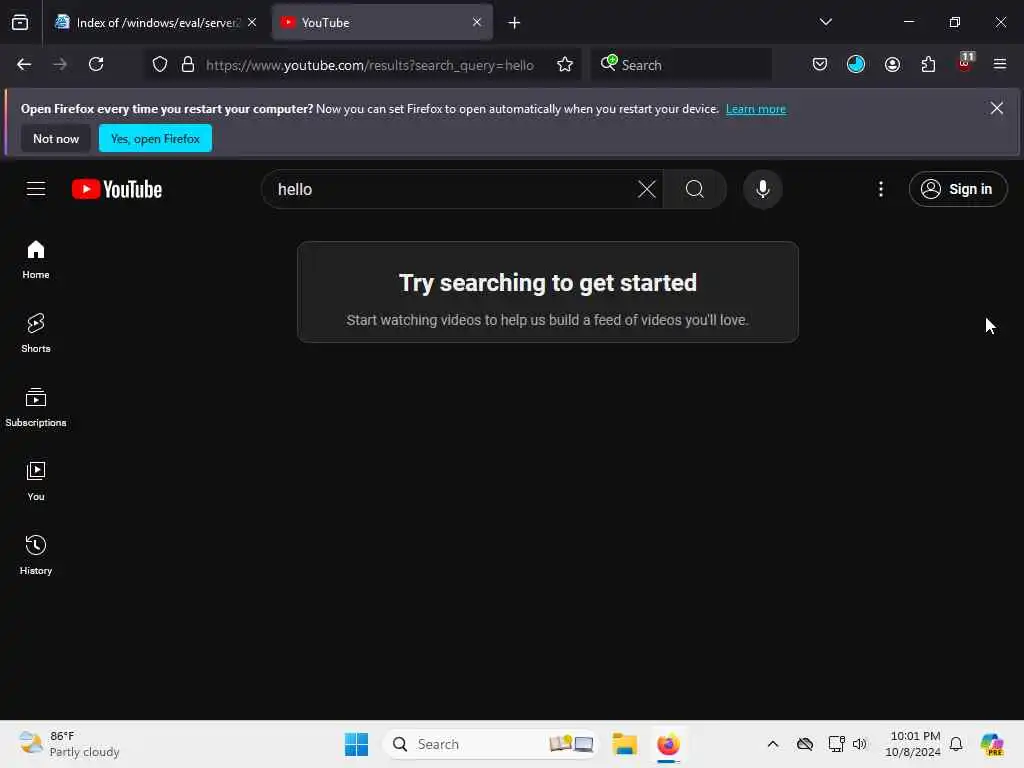This screenshot has height=768, width=1024.
Task: Open the weather widget
Action: 69,744
